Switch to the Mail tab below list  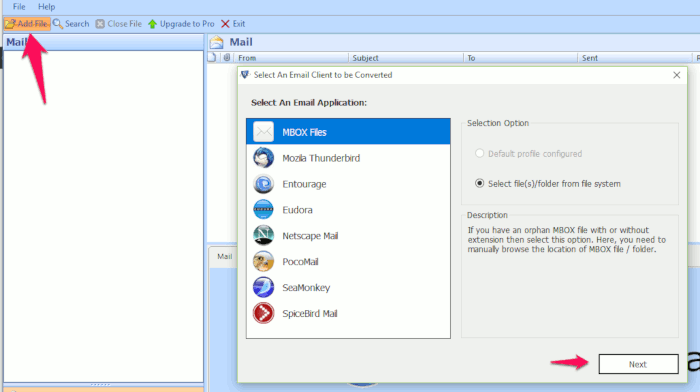225,256
